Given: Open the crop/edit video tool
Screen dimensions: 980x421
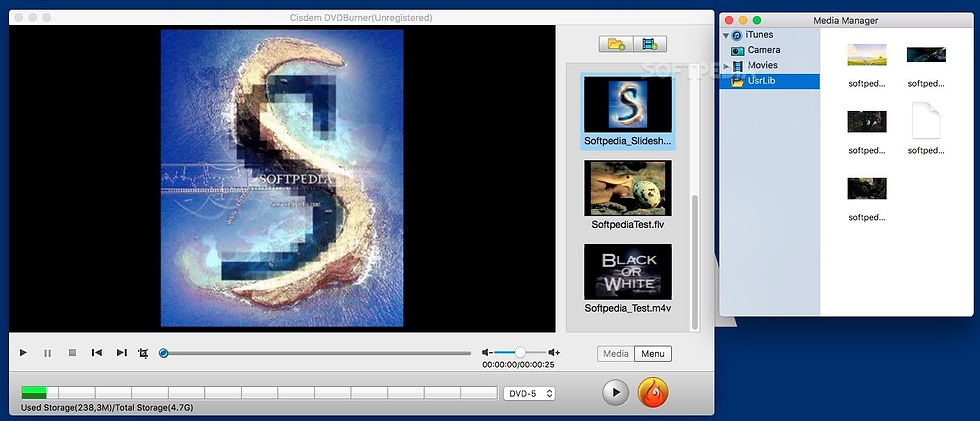Looking at the screenshot, I should (143, 354).
